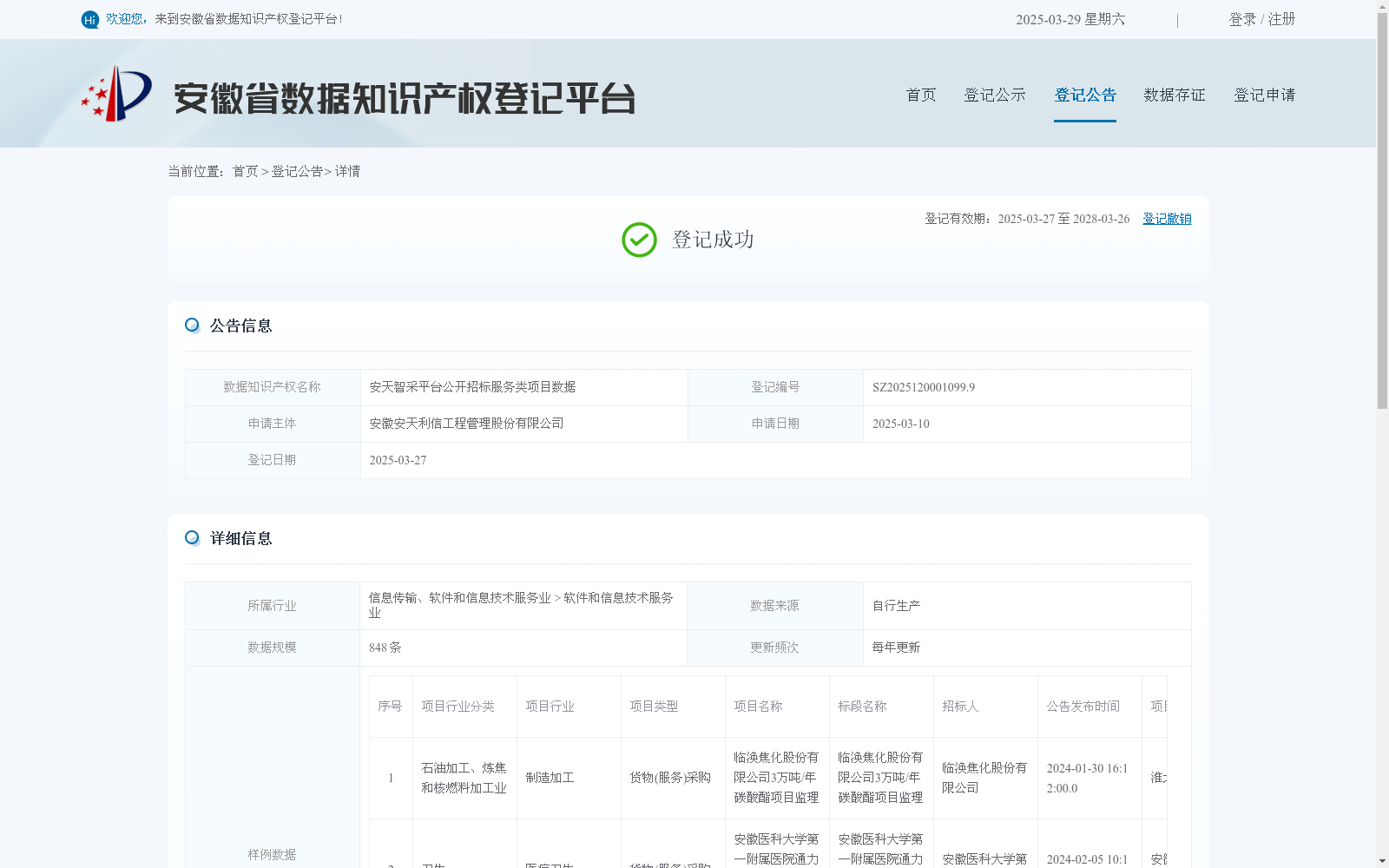Image resolution: width=1389 pixels, height=868 pixels.
Task: Click the validity period 2025-03-27 至 2028-03-26
Action: tap(1063, 219)
